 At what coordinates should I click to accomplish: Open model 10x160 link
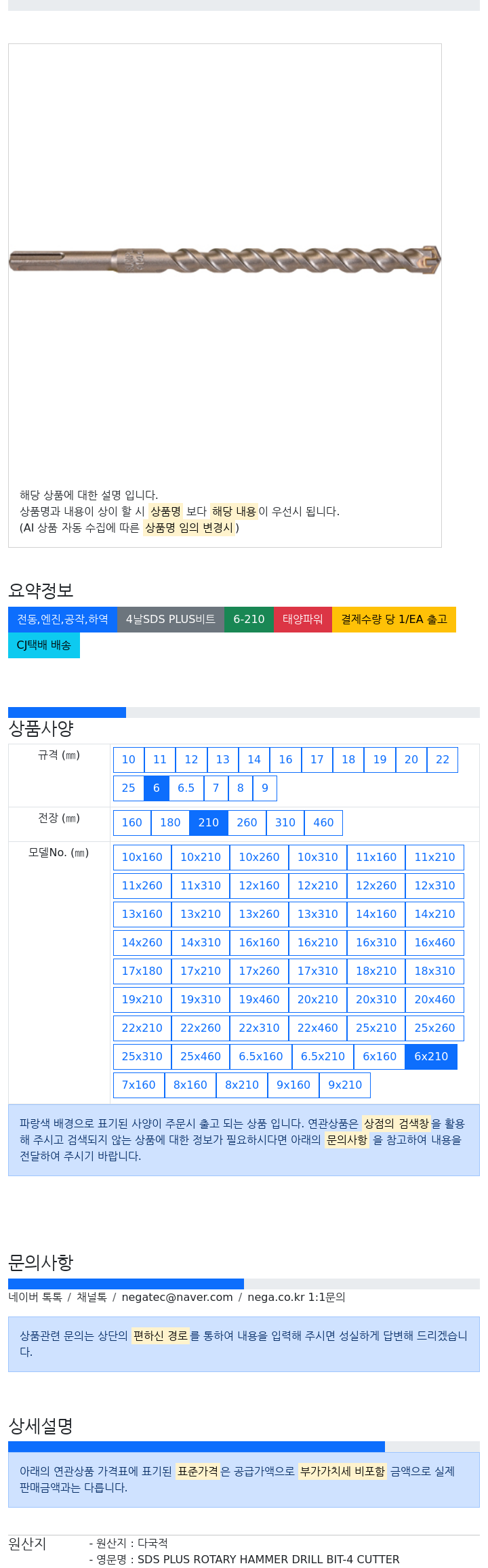(x=142, y=858)
